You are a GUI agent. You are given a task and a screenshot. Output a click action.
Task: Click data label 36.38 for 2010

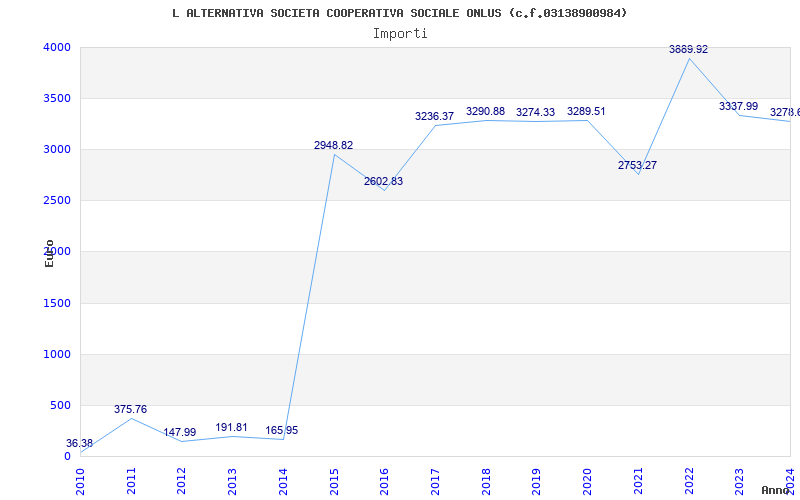coord(79,443)
